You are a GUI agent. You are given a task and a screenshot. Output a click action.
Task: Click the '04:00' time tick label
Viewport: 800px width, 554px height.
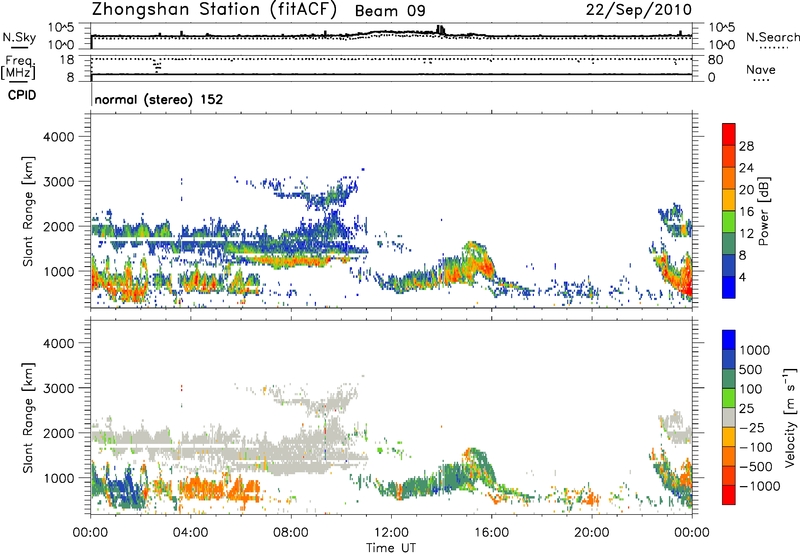(x=190, y=533)
